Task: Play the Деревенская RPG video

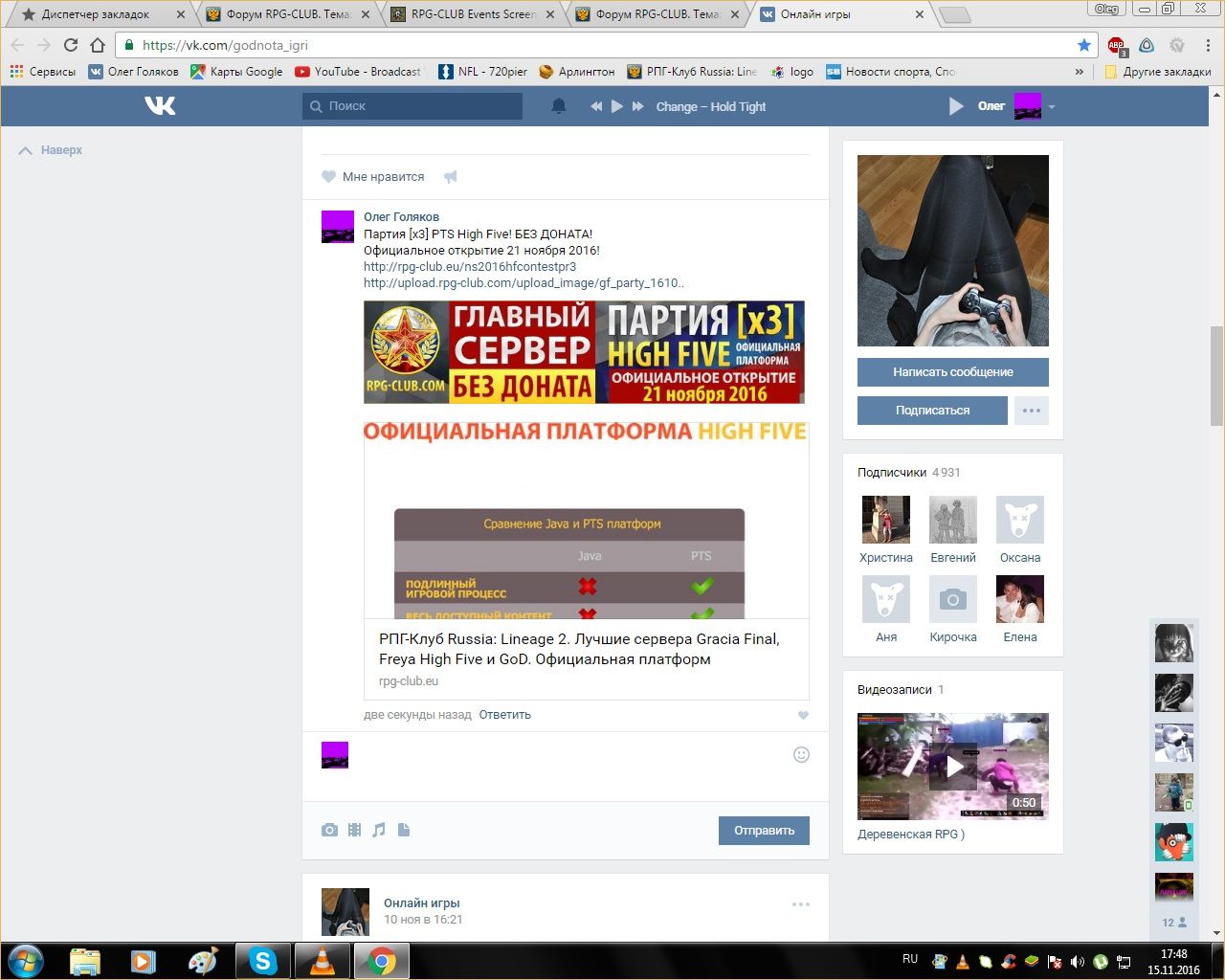Action: tap(953, 767)
